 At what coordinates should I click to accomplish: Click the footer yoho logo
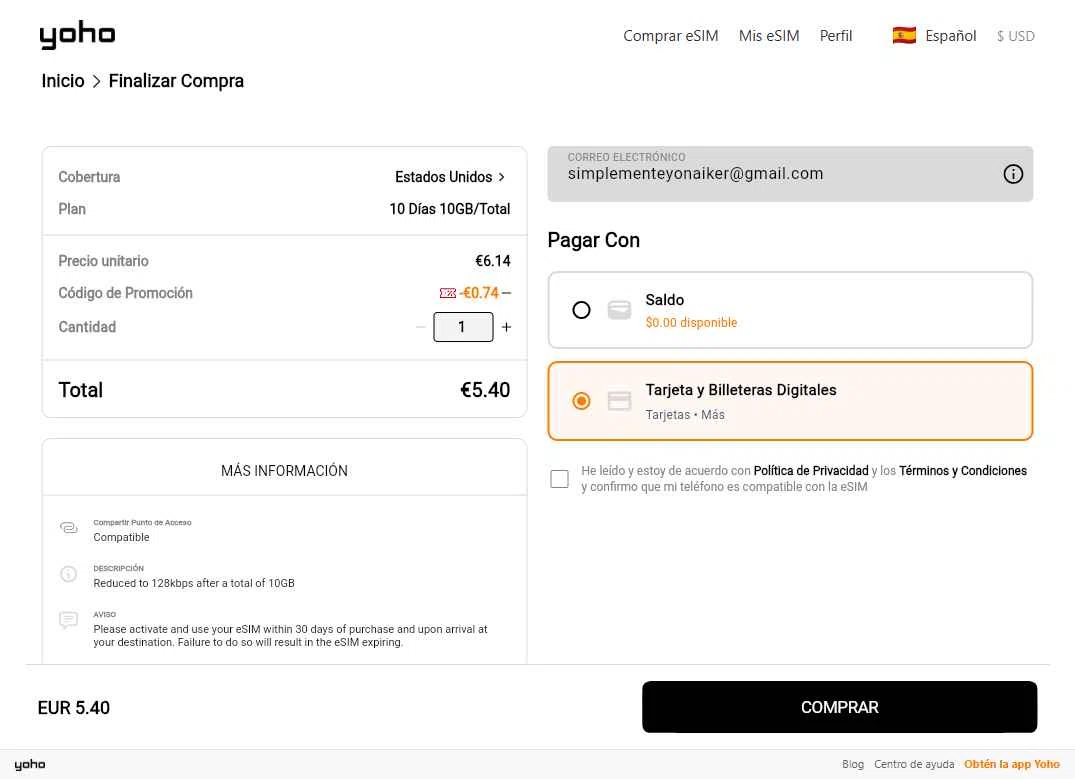coord(29,764)
